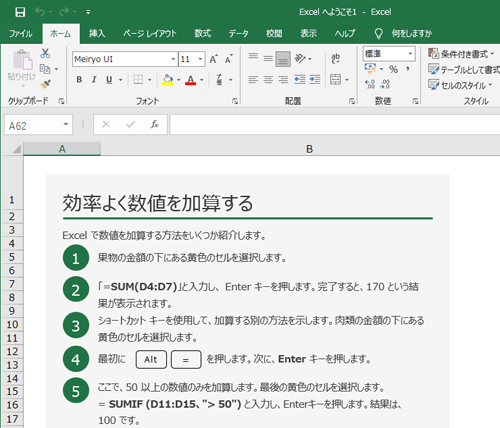Redo the last action
Image resolution: width=500 pixels, height=428 pixels.
[x=64, y=12]
